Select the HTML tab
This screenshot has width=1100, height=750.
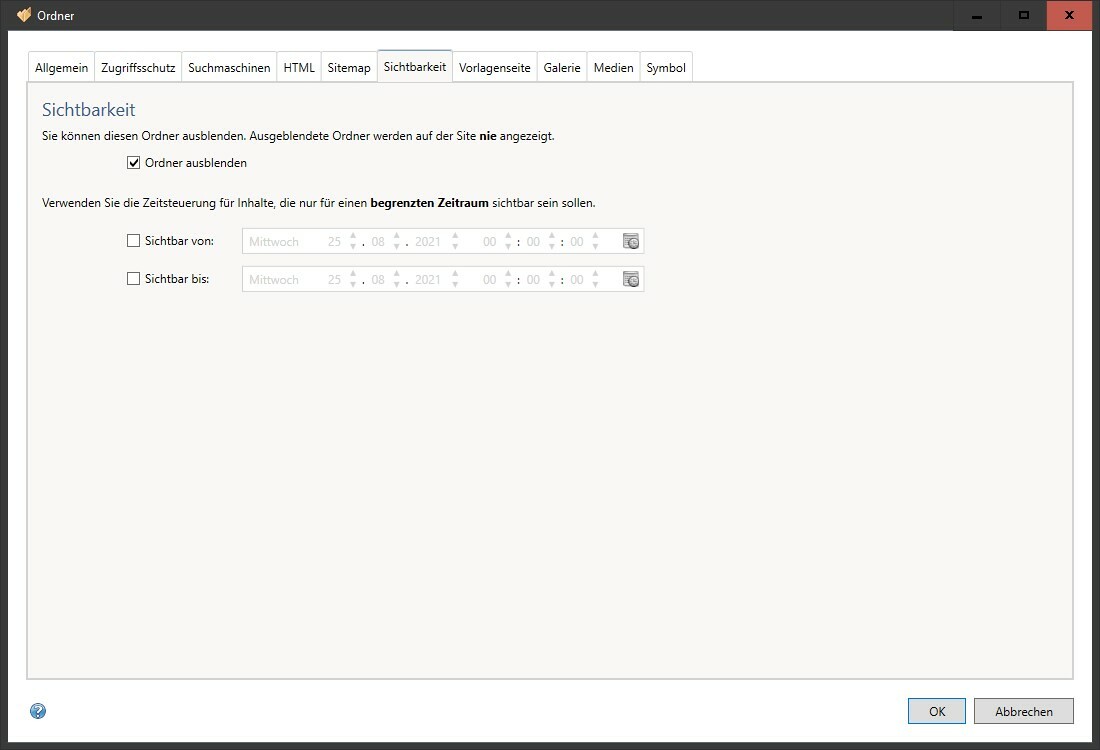click(299, 67)
